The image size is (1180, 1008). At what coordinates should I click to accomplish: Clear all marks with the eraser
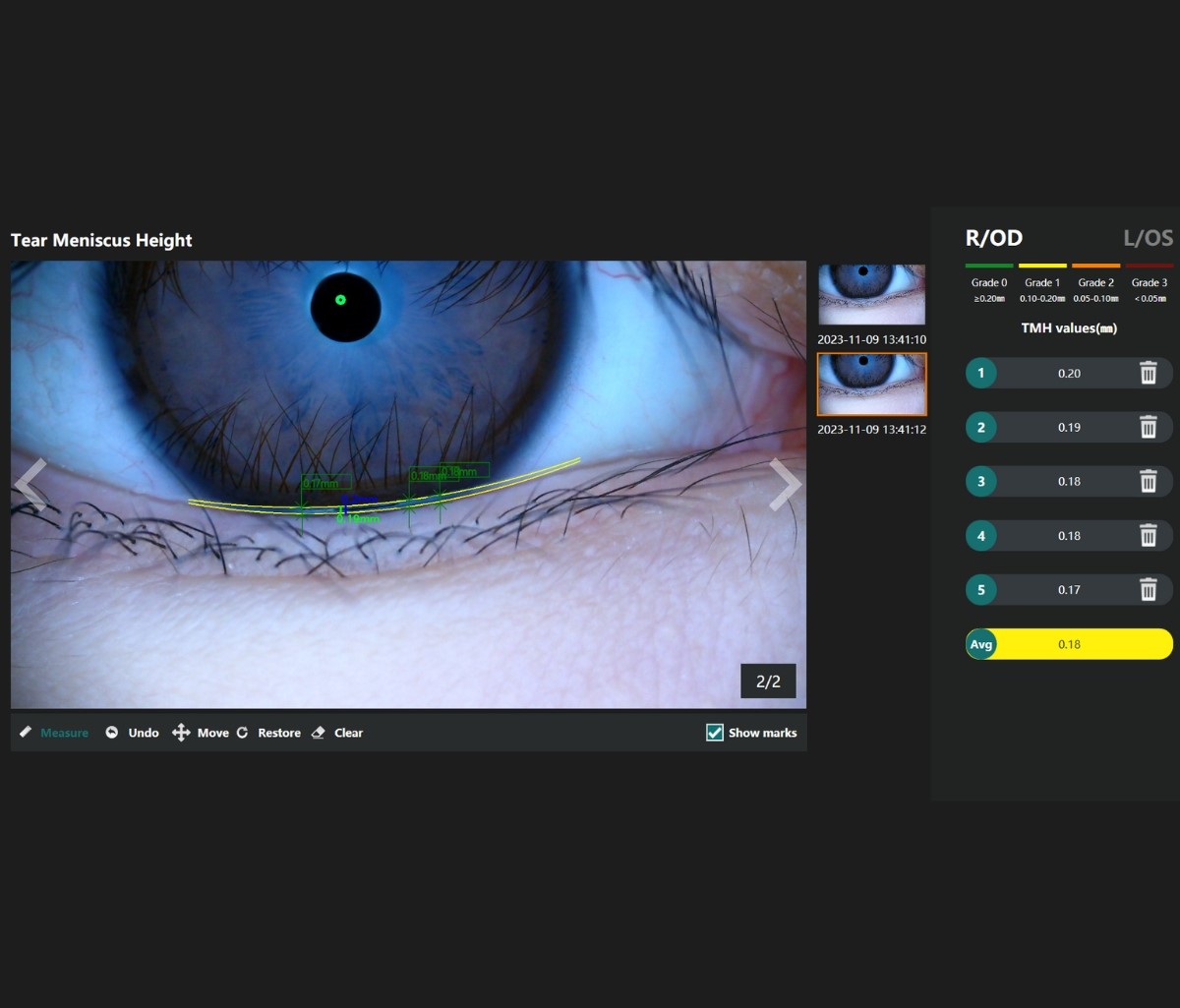coord(337,733)
